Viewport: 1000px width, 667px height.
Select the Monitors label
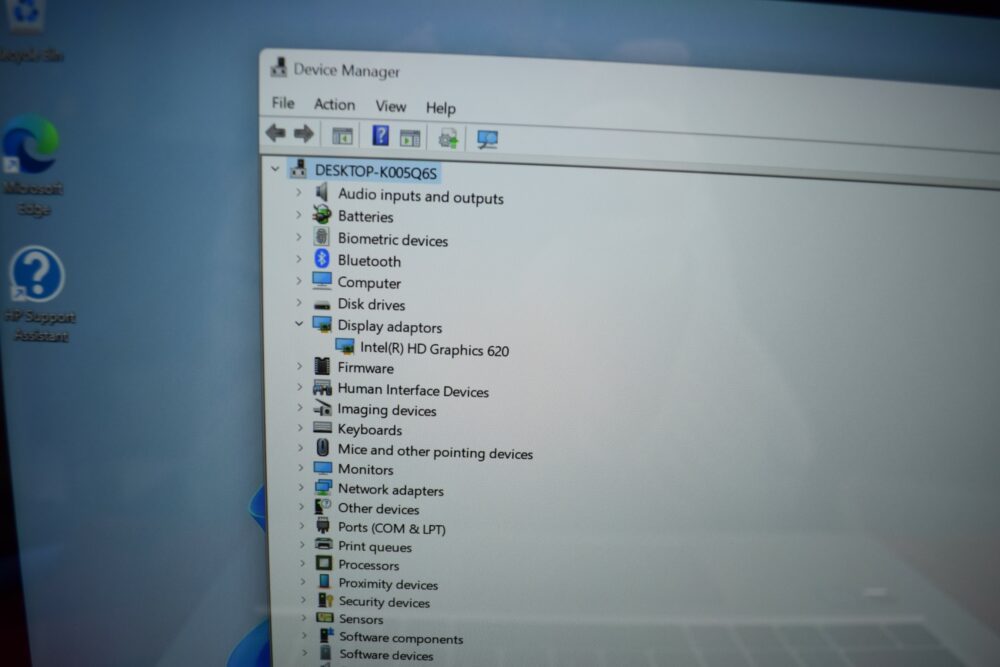click(x=365, y=469)
